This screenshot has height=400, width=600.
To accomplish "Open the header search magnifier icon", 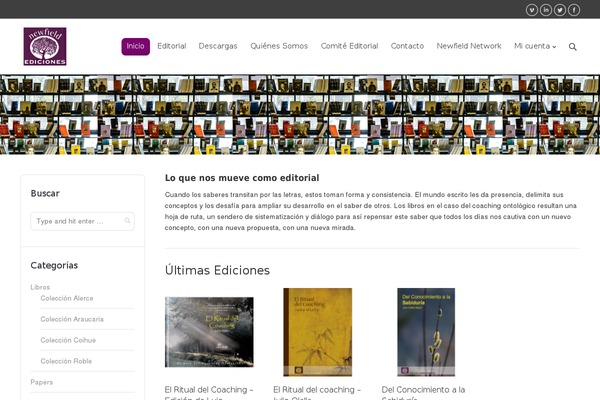I will pos(572,47).
